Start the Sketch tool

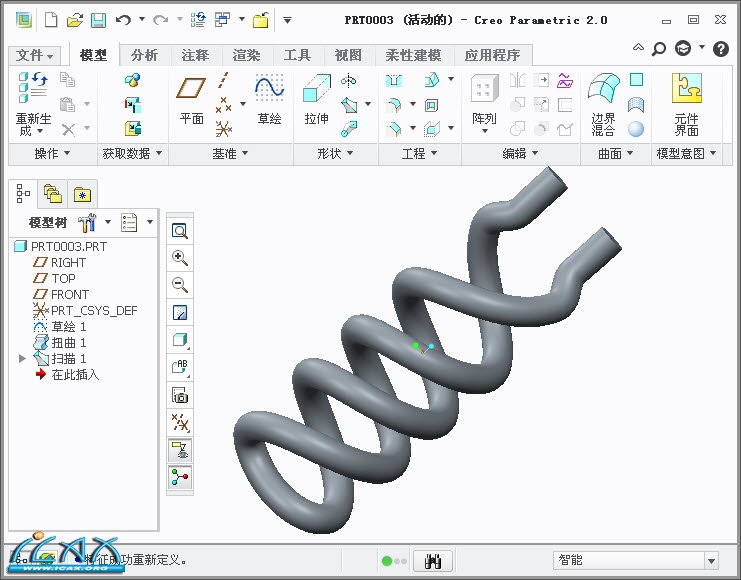point(269,99)
